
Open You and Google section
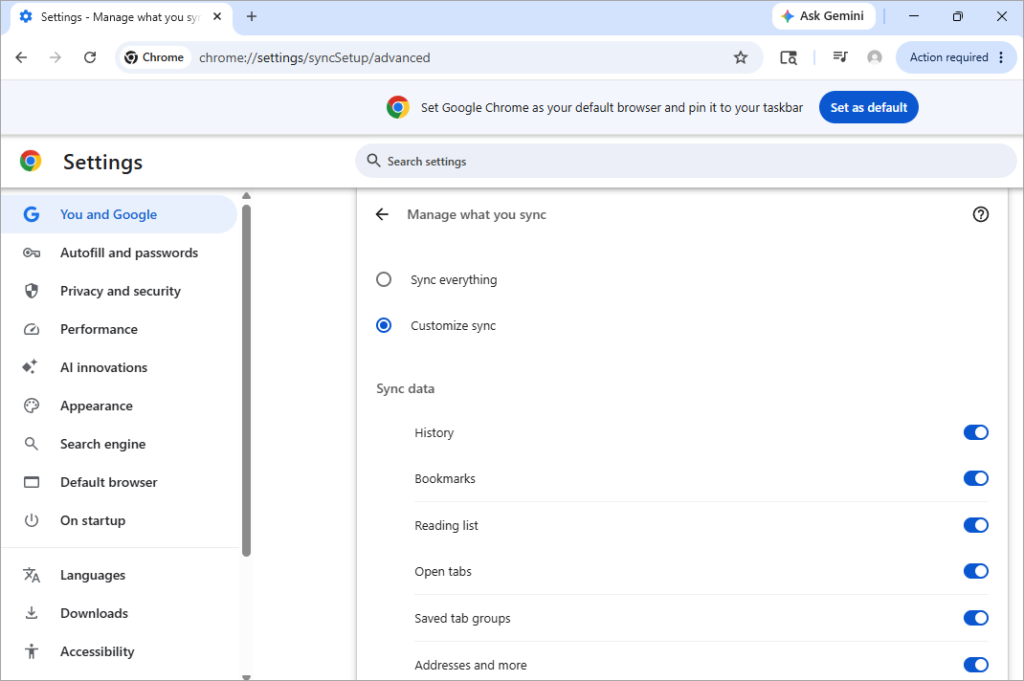pyautogui.click(x=118, y=214)
